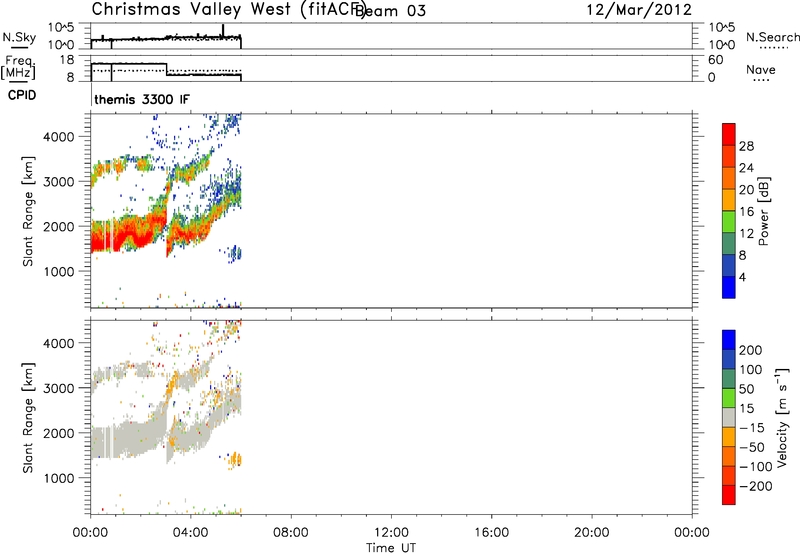Click the 'Power [dB]' colorbar label

pos(763,211)
